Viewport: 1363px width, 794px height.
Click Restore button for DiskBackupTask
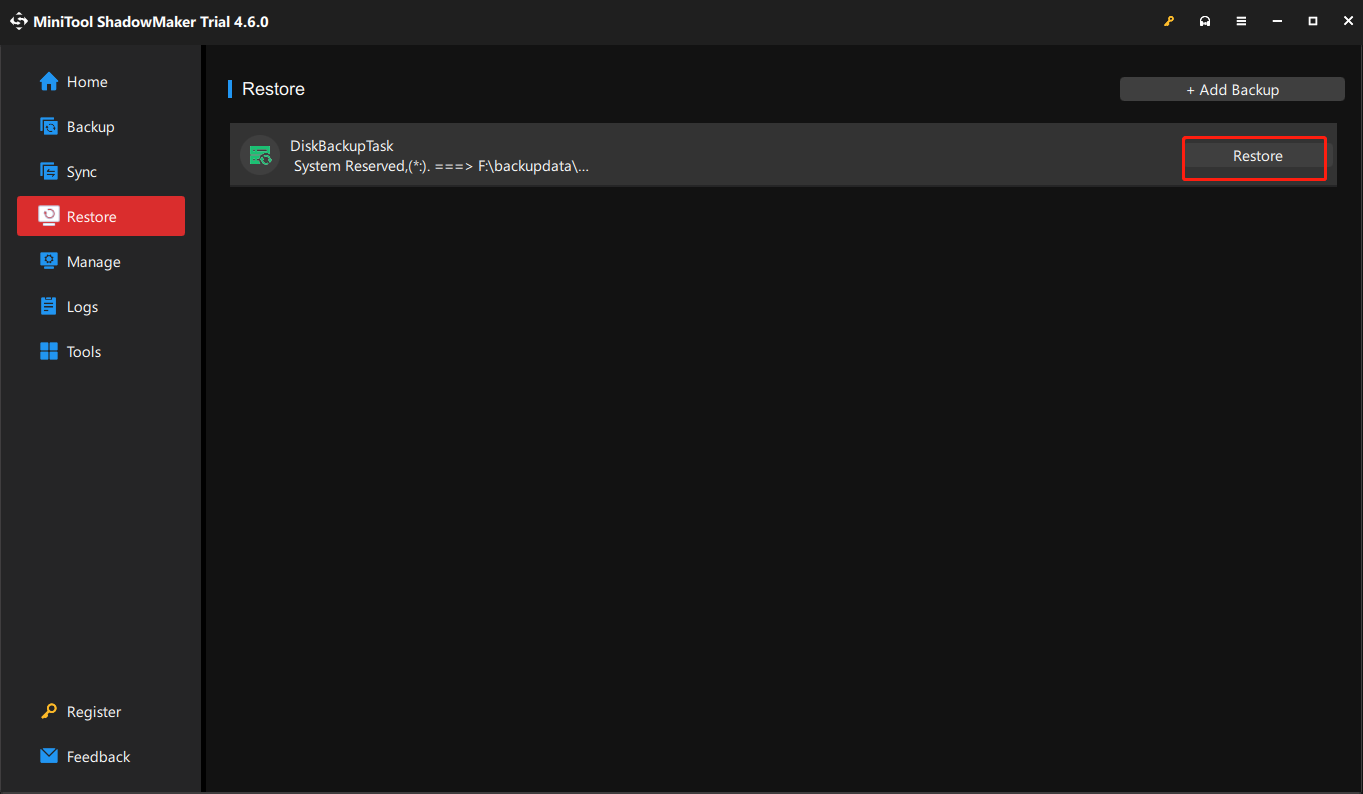click(x=1257, y=156)
